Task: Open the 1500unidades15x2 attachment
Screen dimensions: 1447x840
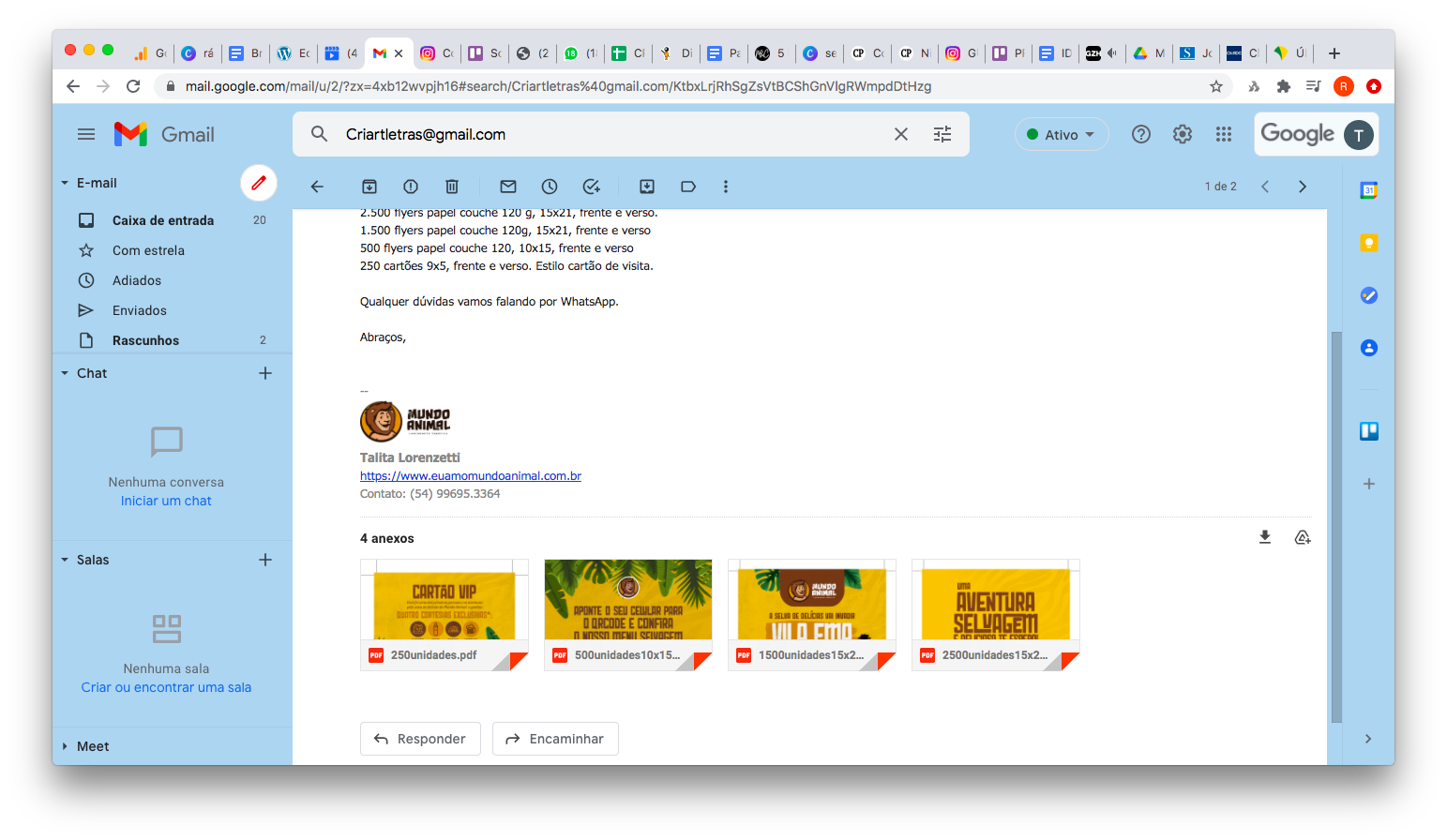Action: (812, 615)
